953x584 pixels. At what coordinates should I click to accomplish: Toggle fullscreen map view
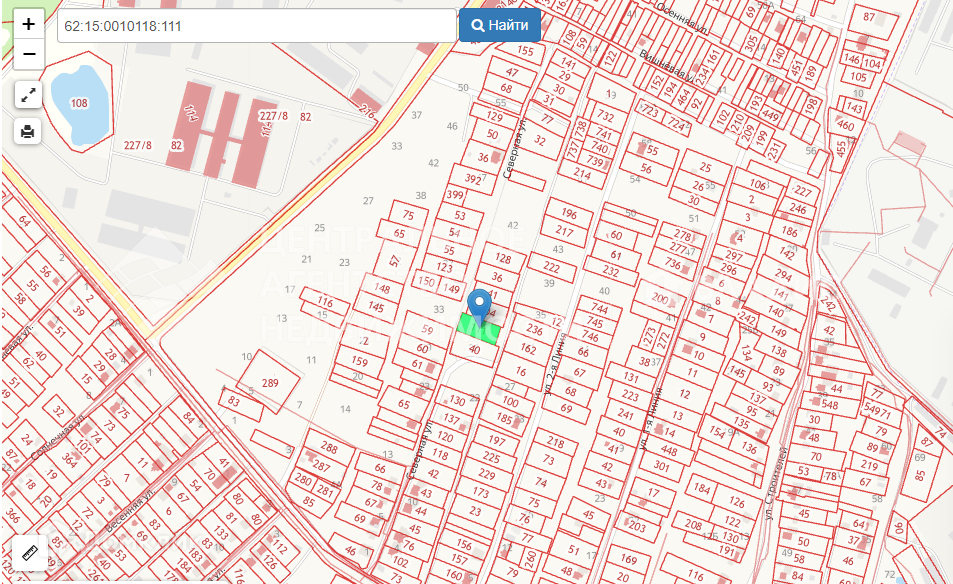(28, 95)
